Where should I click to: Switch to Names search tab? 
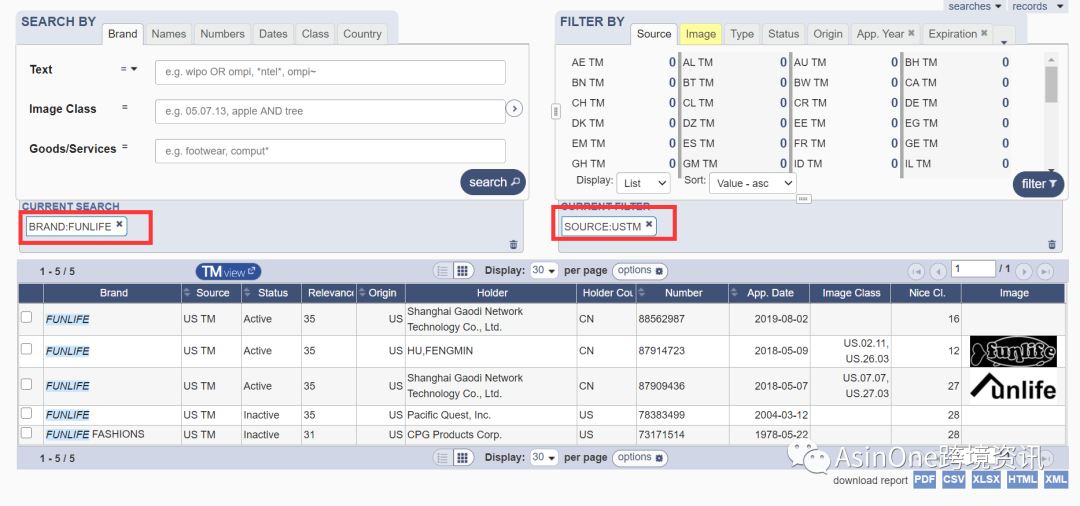pyautogui.click(x=169, y=34)
